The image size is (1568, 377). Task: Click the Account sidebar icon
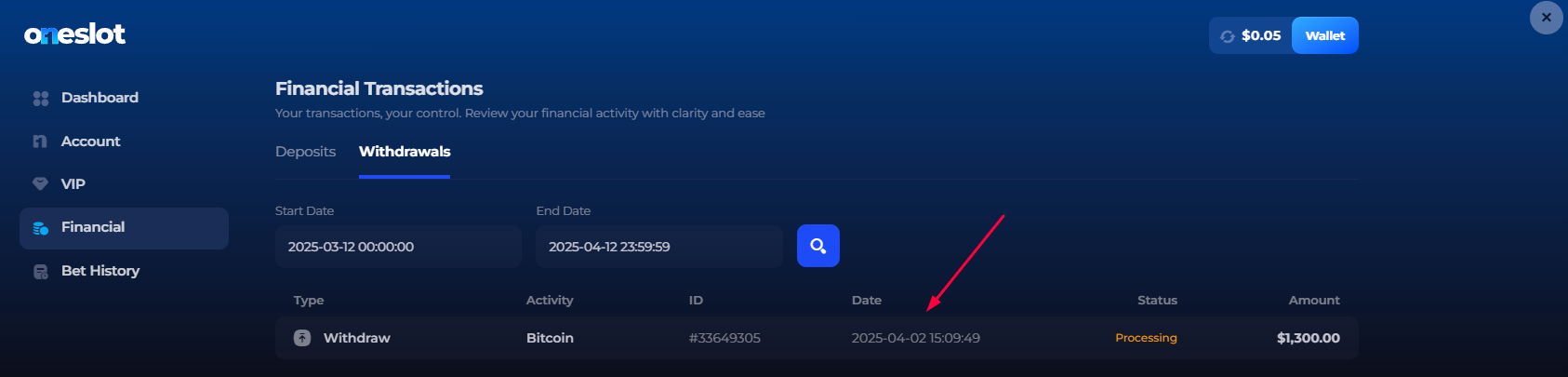point(40,141)
